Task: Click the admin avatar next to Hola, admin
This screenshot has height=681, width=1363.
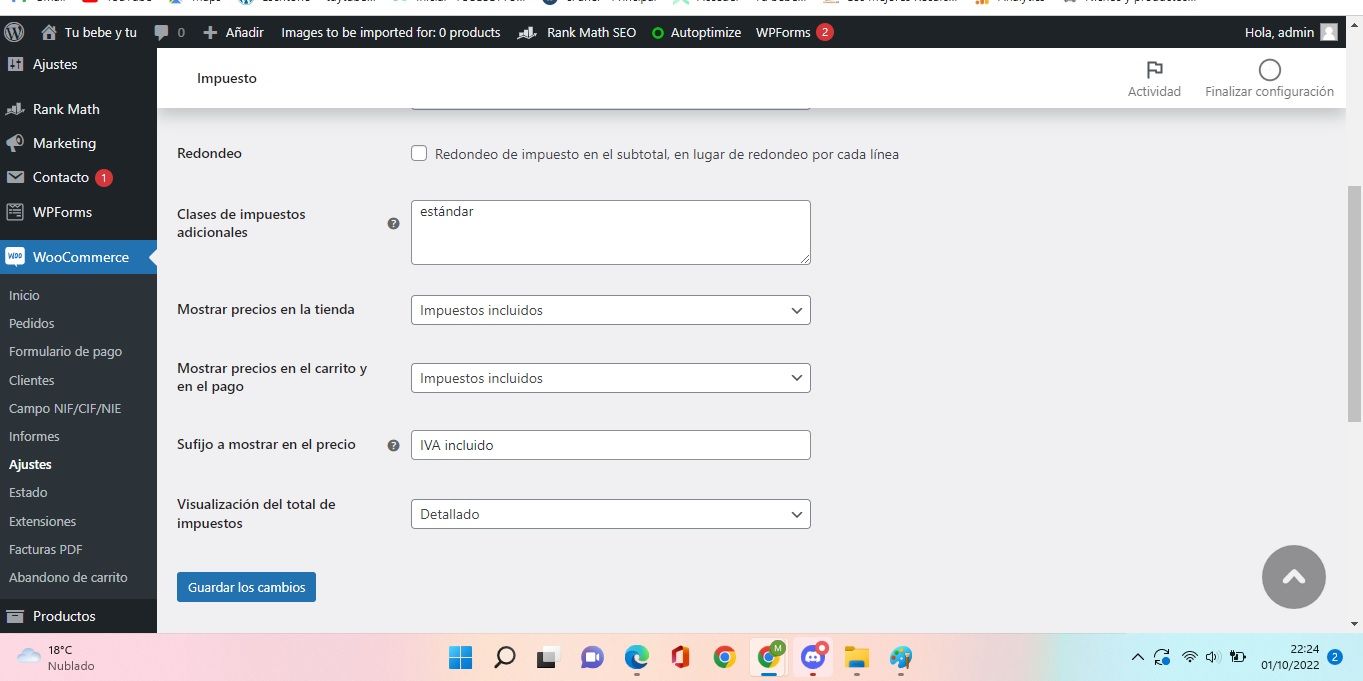Action: point(1329,32)
